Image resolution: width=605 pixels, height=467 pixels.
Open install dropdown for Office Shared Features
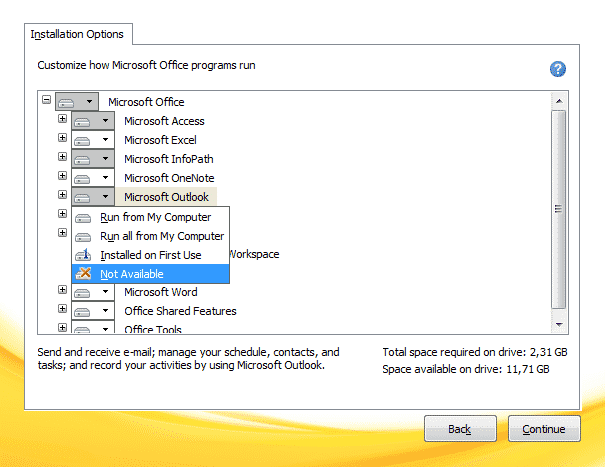tap(93, 311)
